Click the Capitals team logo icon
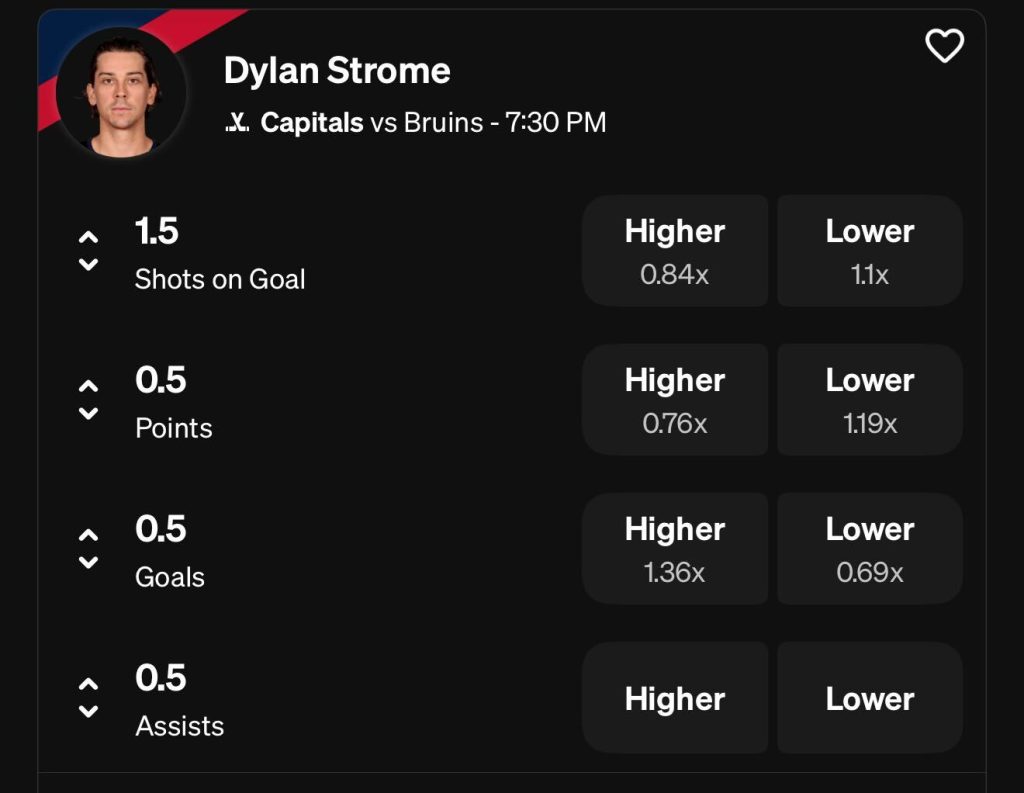This screenshot has width=1024, height=793. coord(237,123)
